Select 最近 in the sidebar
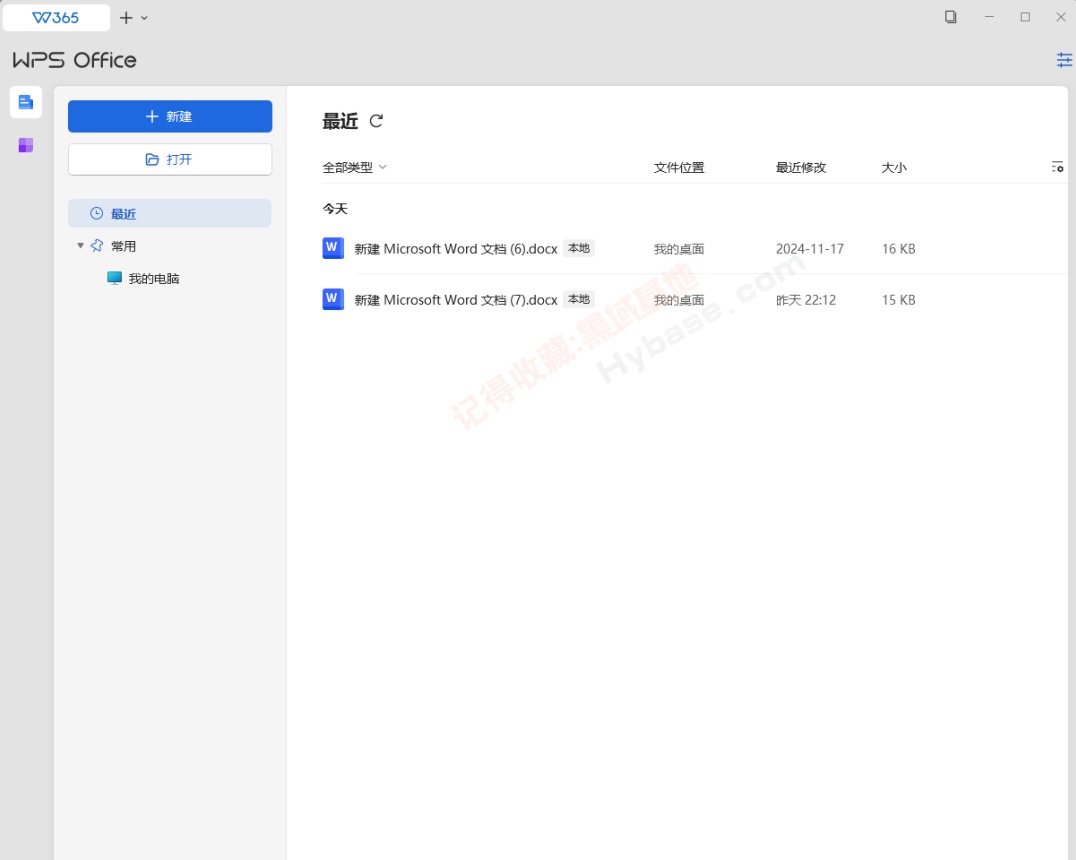 [x=169, y=213]
